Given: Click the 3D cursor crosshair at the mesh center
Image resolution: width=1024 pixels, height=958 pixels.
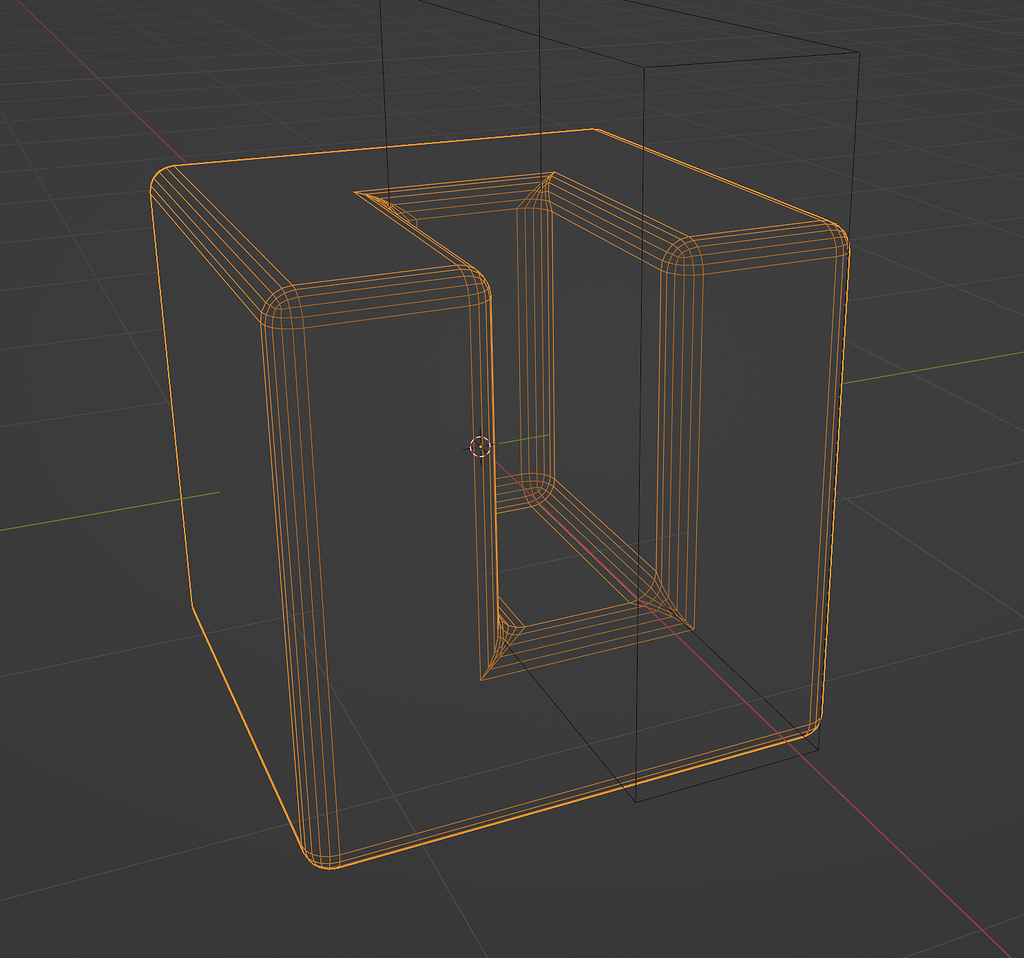Looking at the screenshot, I should click(x=480, y=447).
